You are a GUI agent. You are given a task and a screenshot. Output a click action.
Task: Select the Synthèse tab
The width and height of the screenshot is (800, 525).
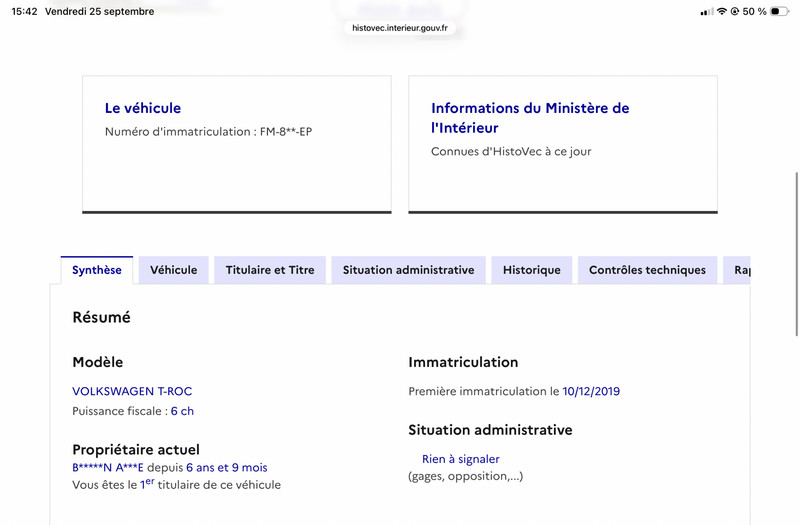pyautogui.click(x=97, y=270)
